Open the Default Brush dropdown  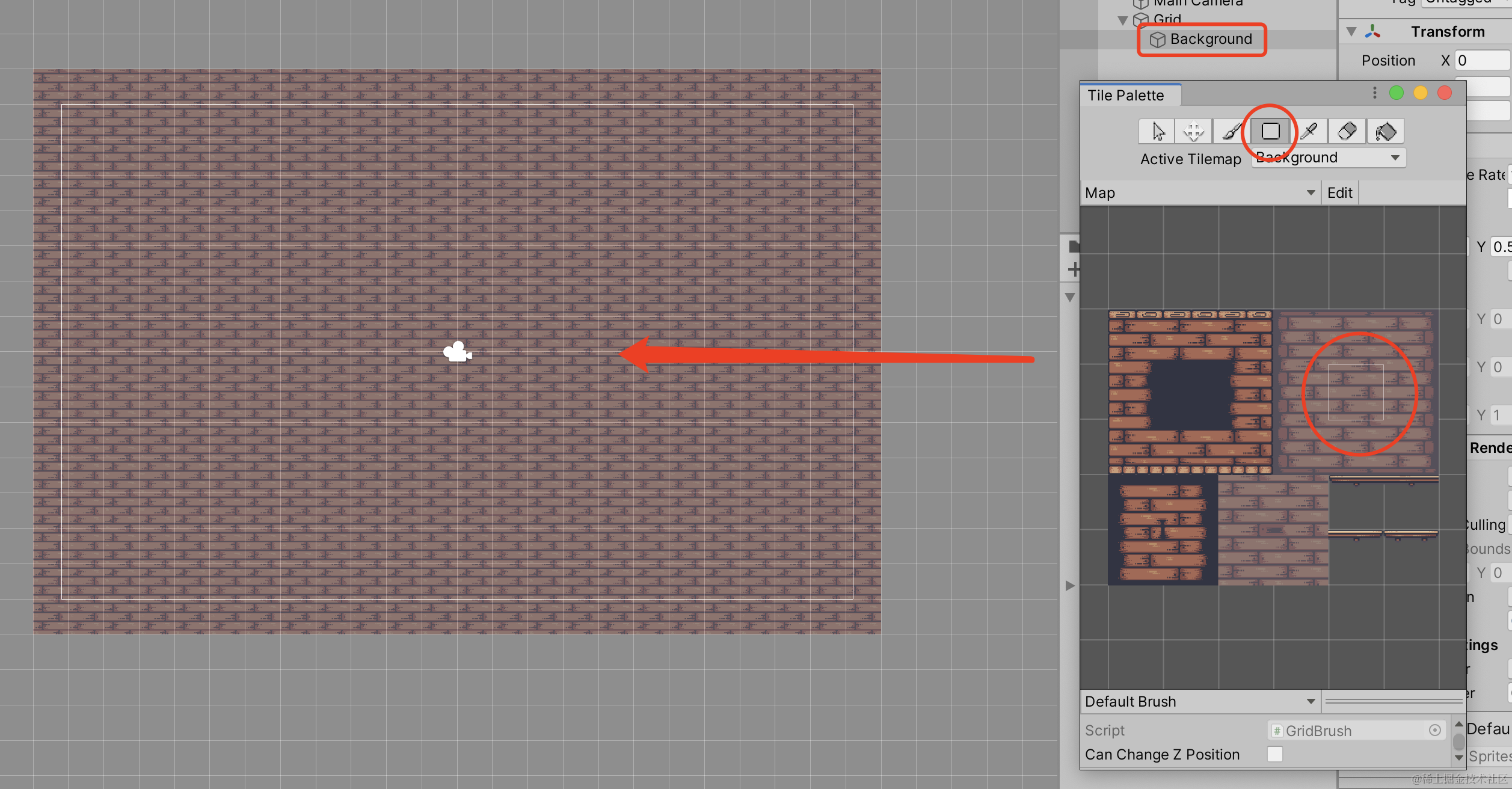(1200, 701)
